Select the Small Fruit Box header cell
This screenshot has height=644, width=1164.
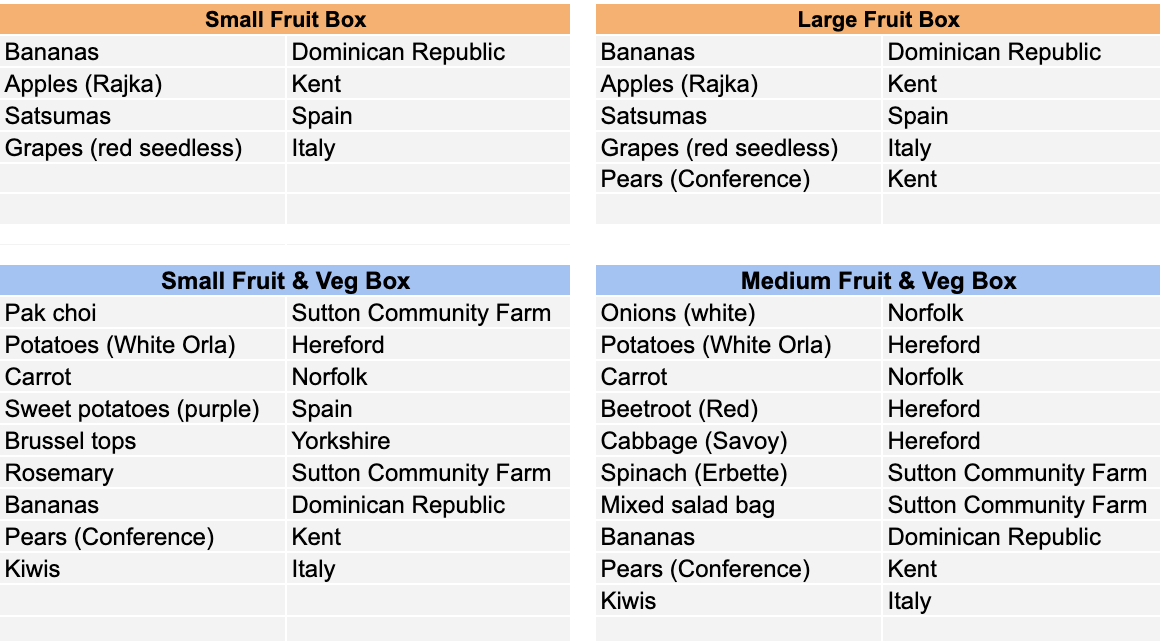pyautogui.click(x=285, y=19)
